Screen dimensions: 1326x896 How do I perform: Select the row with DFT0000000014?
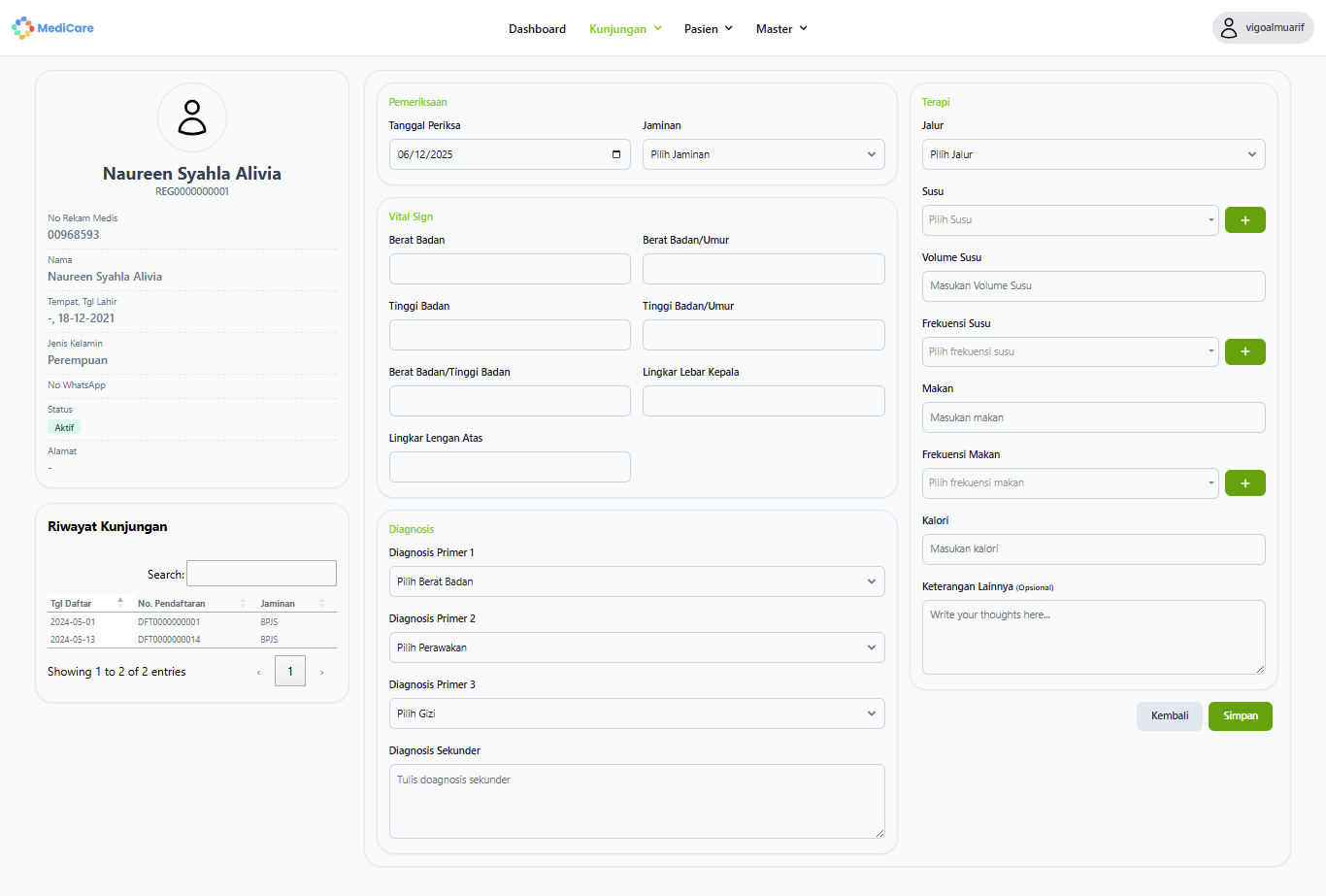pyautogui.click(x=192, y=640)
